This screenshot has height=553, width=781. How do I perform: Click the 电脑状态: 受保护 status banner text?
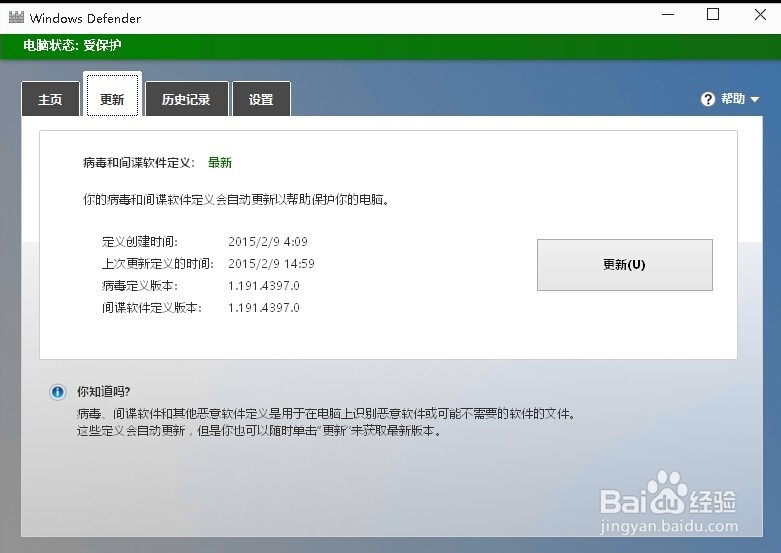[x=72, y=45]
